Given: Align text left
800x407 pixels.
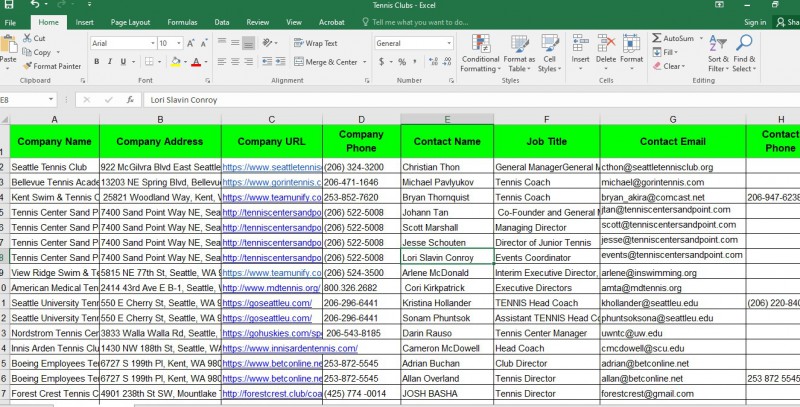Looking at the screenshot, I should click(x=221, y=62).
